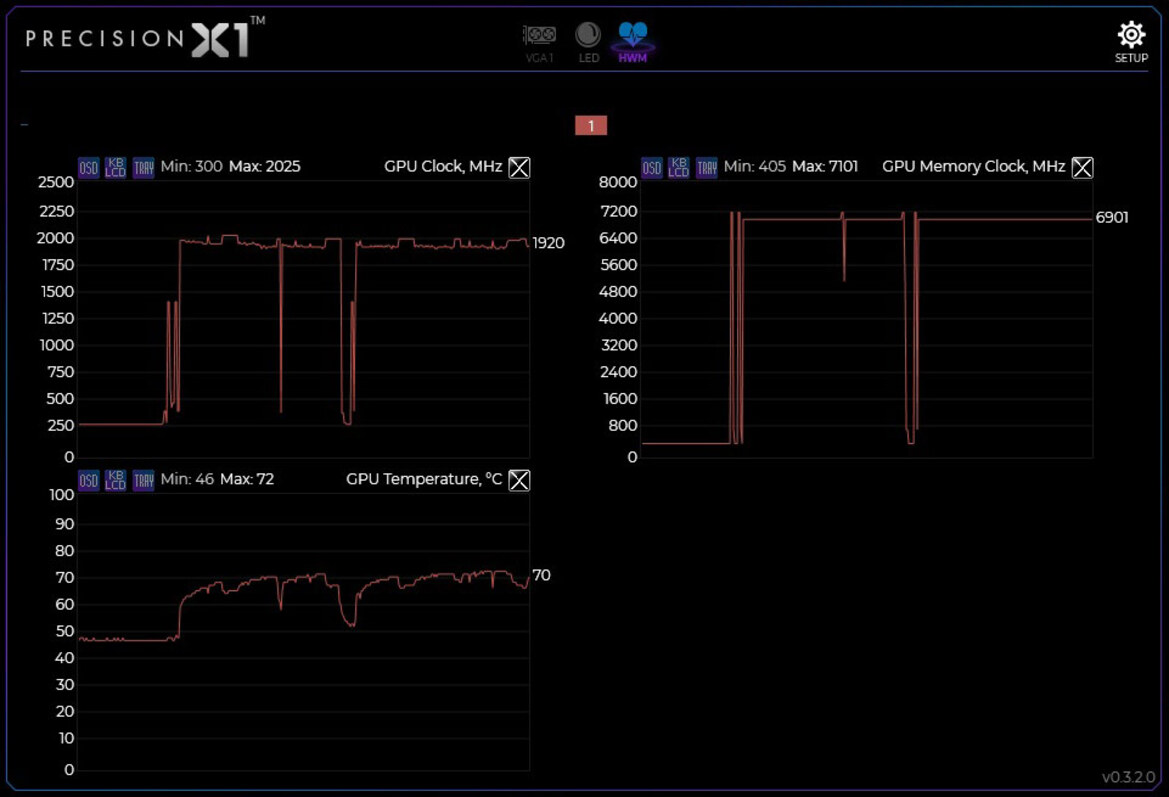The height and width of the screenshot is (797, 1169).
Task: Click the Min: 46 readout
Action: (187, 479)
